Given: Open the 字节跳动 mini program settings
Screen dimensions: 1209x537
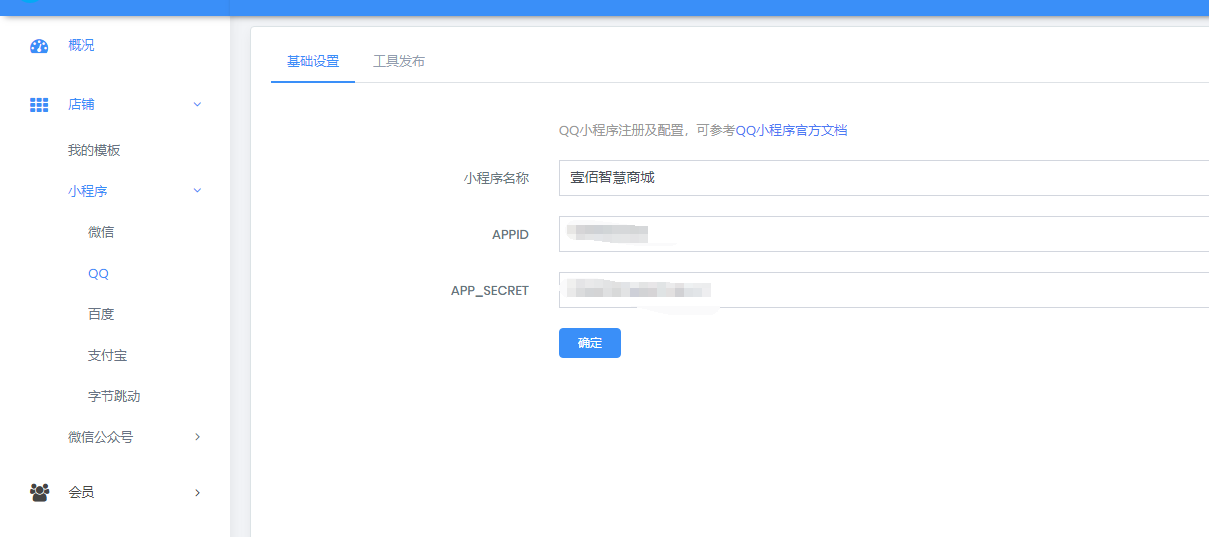Looking at the screenshot, I should pos(114,396).
